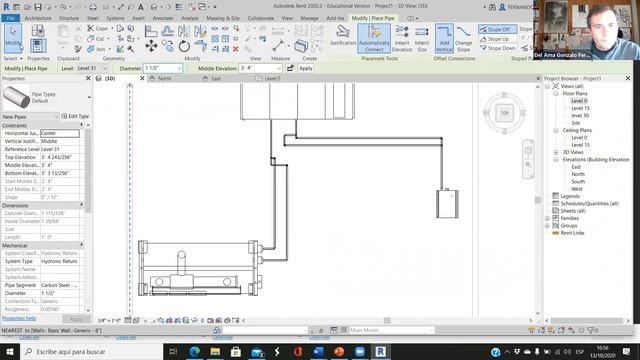Image resolution: width=640 pixels, height=360 pixels.
Task: Collapse the Dimensions section in Properties
Action: pos(81,205)
